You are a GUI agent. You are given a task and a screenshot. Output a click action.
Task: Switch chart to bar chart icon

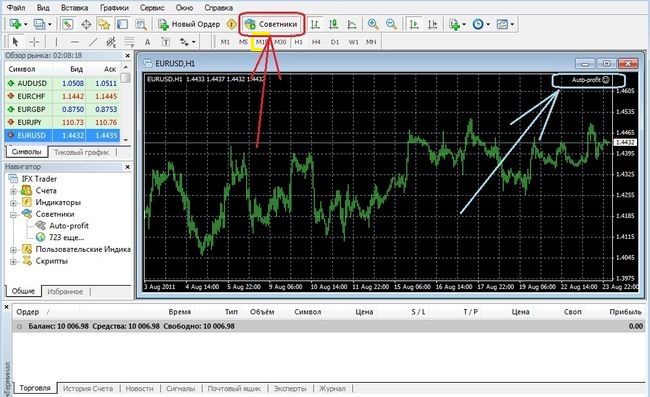pyautogui.click(x=315, y=24)
